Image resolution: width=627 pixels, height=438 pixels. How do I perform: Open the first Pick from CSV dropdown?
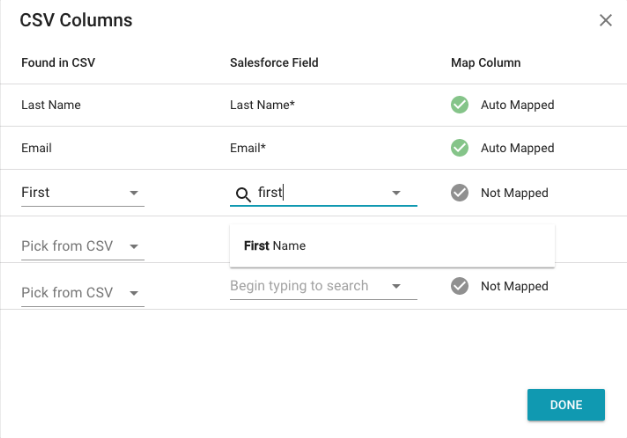tap(134, 246)
